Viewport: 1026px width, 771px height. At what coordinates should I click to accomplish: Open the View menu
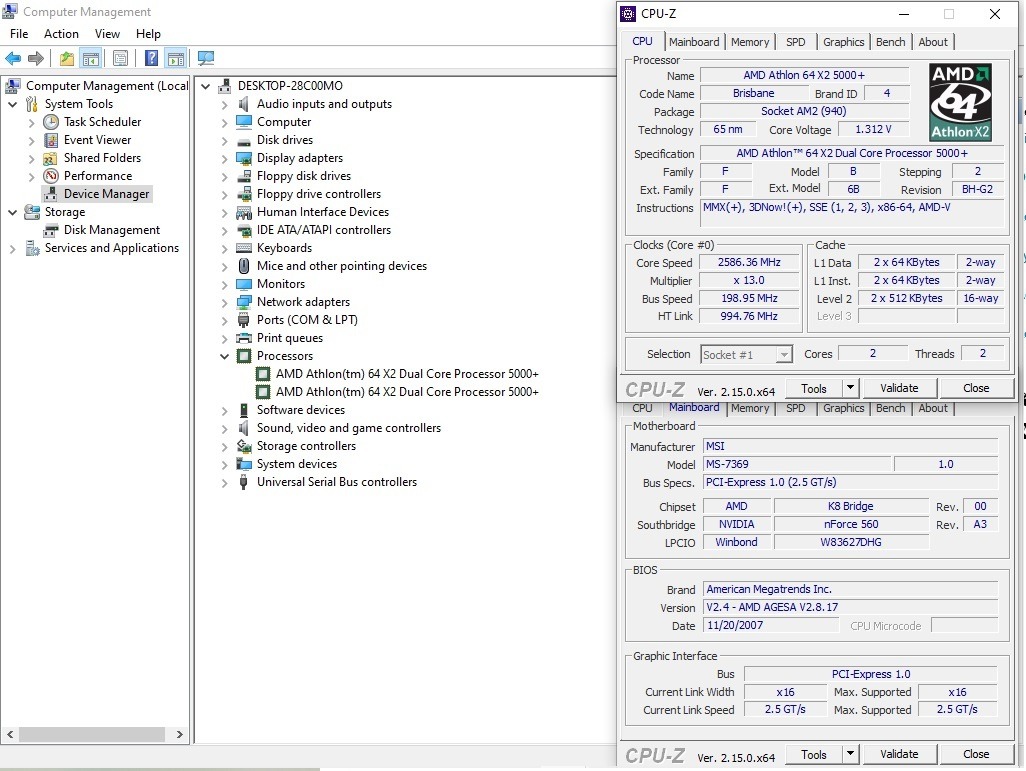click(x=107, y=34)
